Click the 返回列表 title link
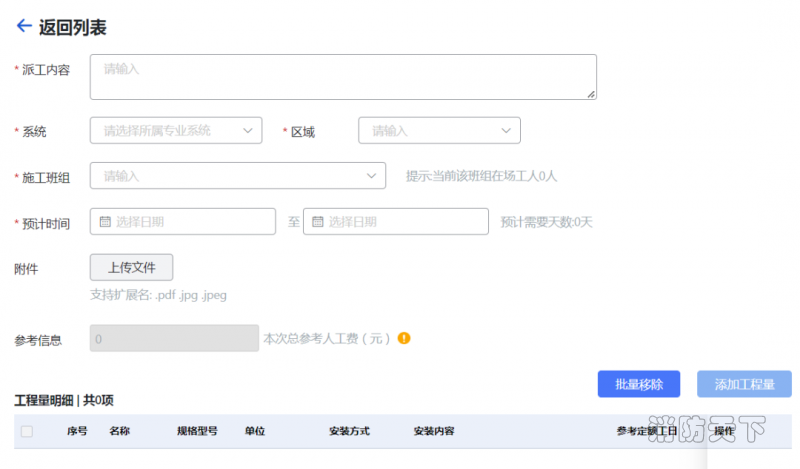This screenshot has height=469, width=800. [x=73, y=27]
